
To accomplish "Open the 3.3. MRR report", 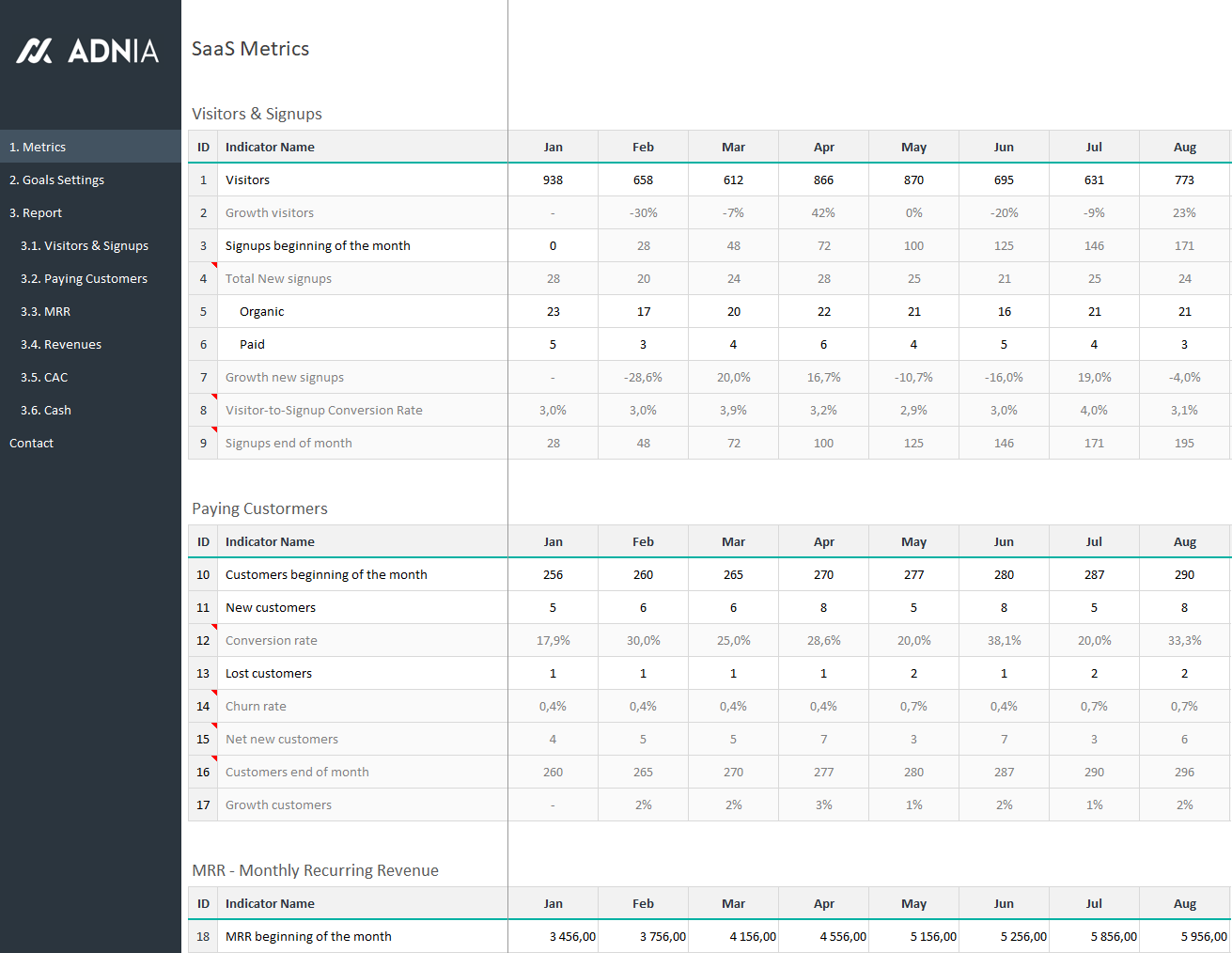I will tap(45, 311).
